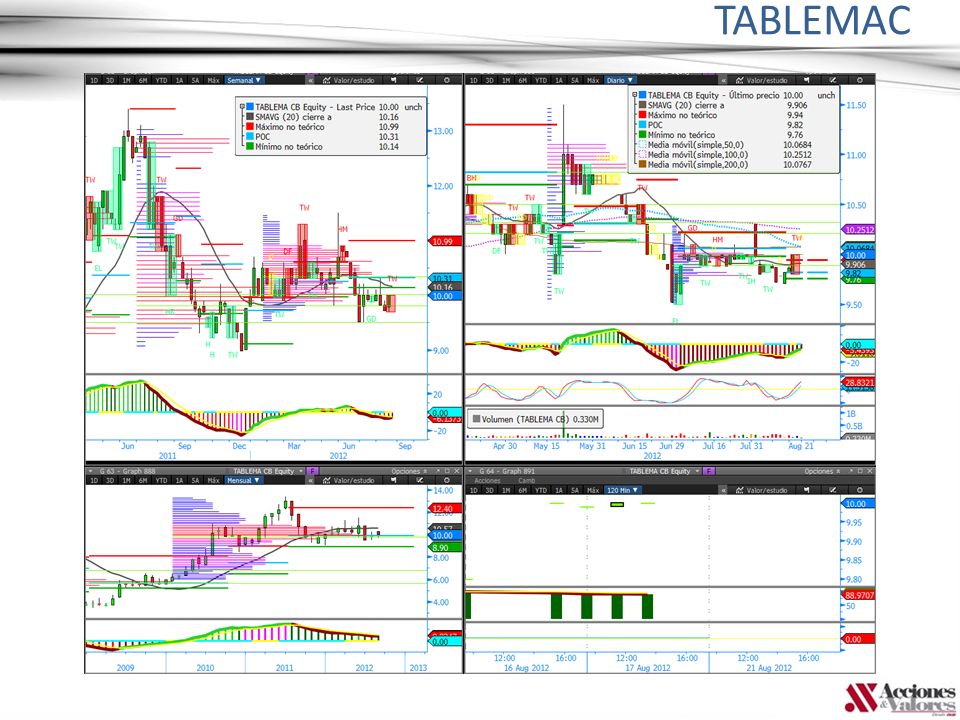Screen dimensions: 960x720
Task: Open 120 Min periodicity dropdown
Action: point(622,490)
